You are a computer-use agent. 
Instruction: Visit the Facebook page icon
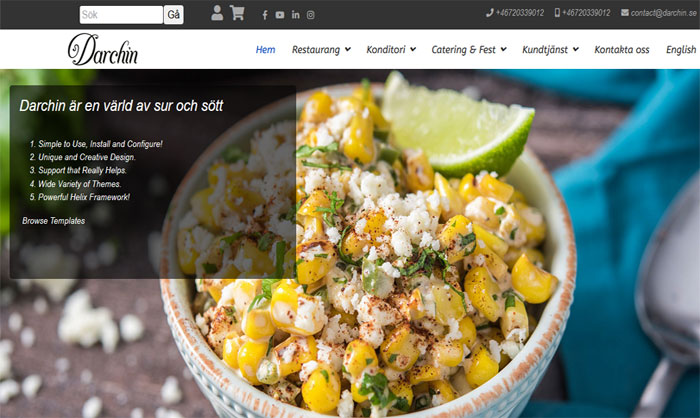(x=265, y=15)
